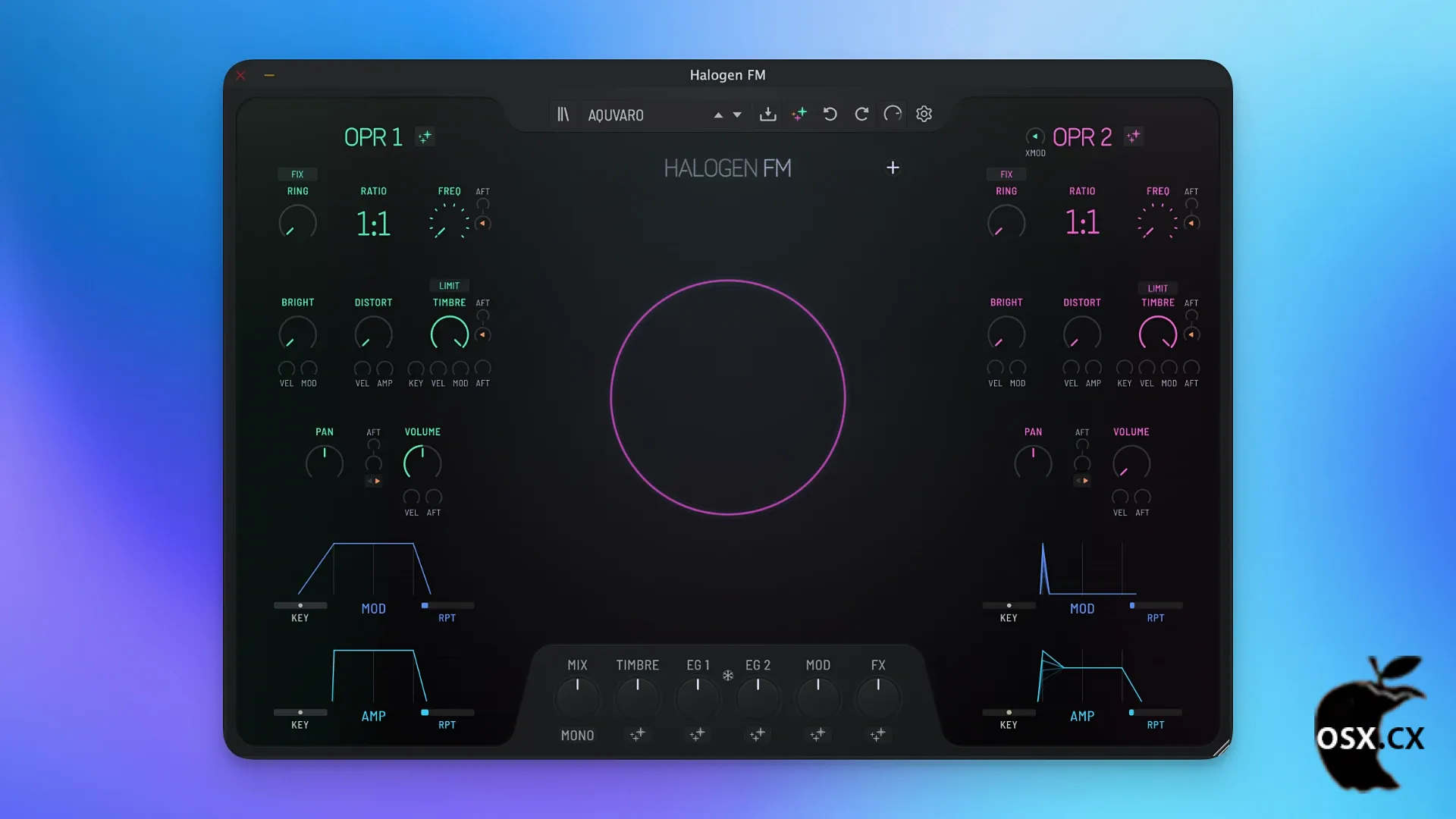
Task: Click the plus icon beside HALOGEN FM
Action: coord(893,168)
